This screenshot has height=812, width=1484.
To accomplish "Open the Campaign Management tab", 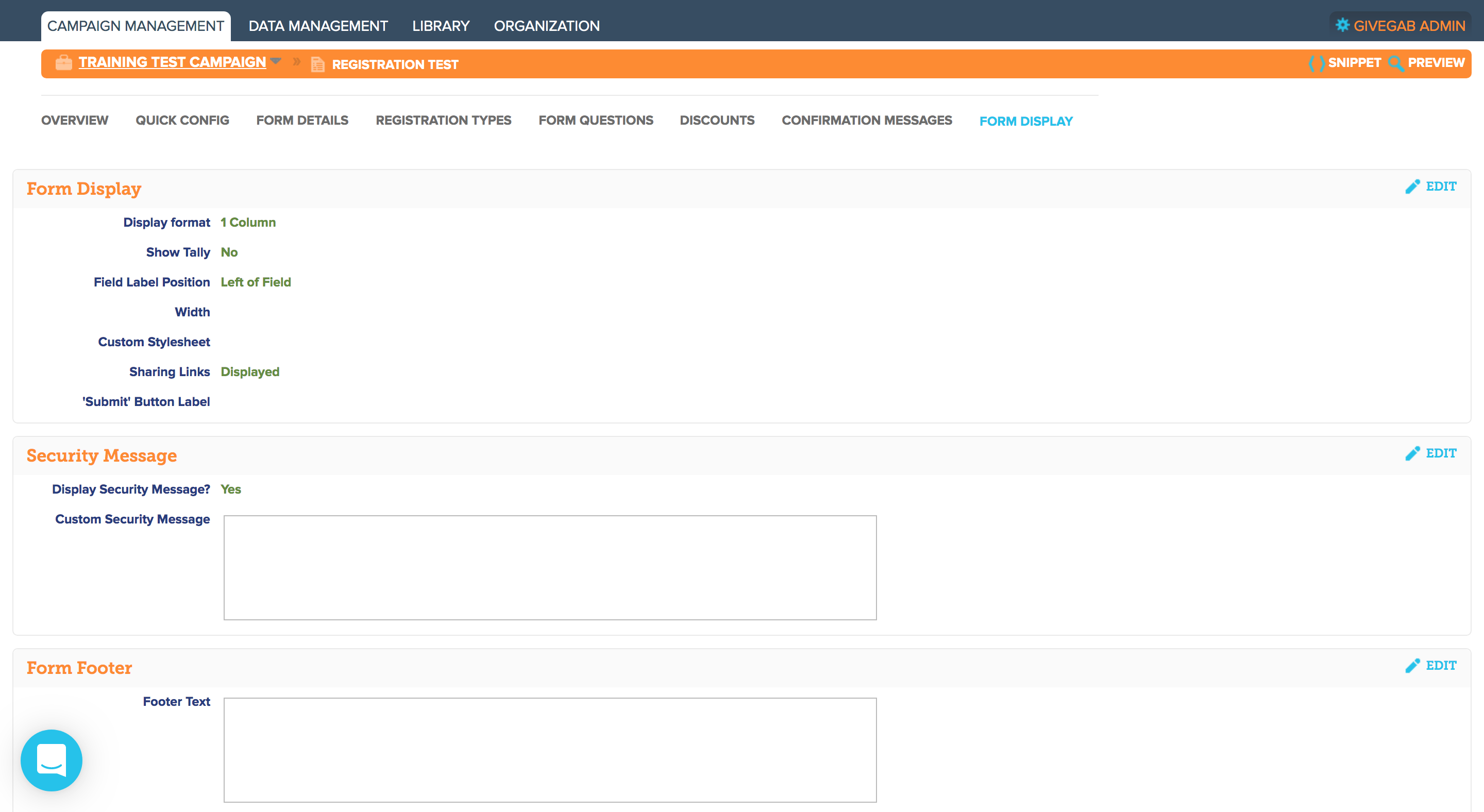I will (136, 26).
